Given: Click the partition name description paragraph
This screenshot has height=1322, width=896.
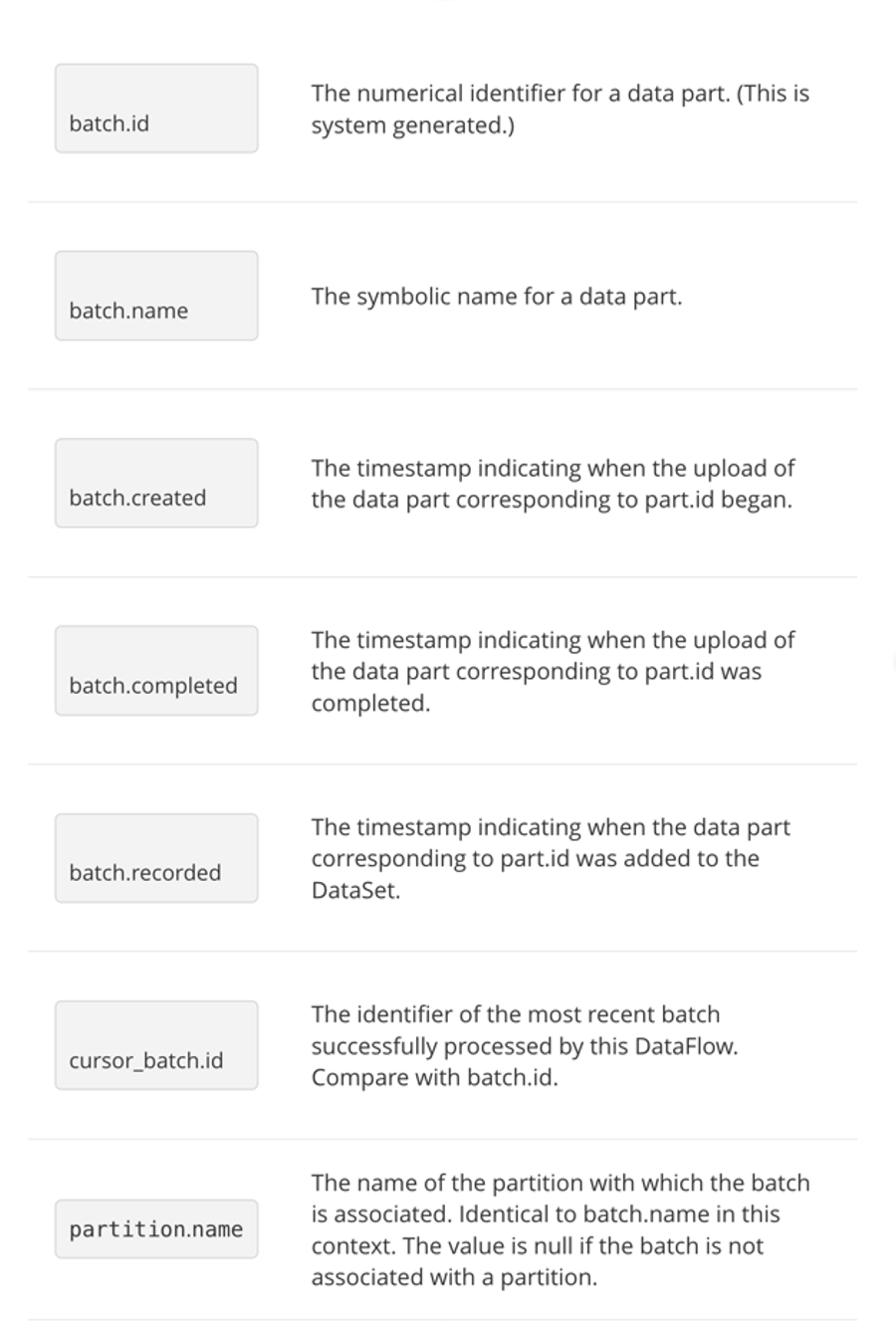Looking at the screenshot, I should click(560, 1230).
